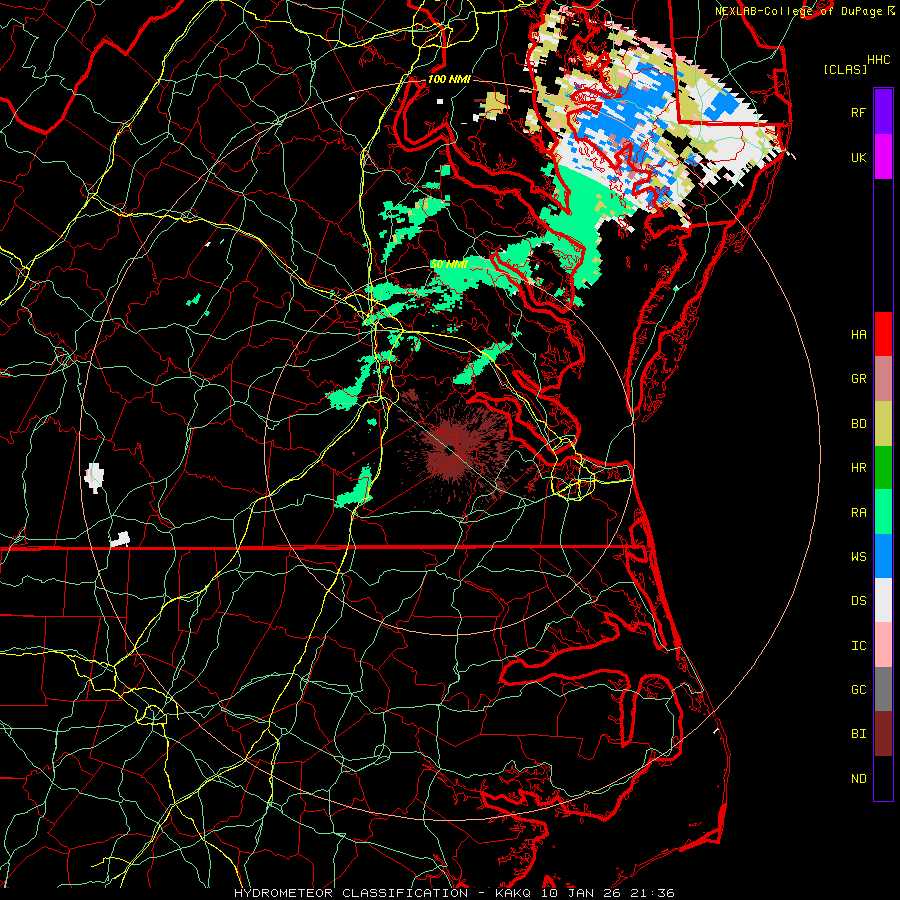
Task: Click the HA red legend swatch
Action: pyautogui.click(x=883, y=334)
